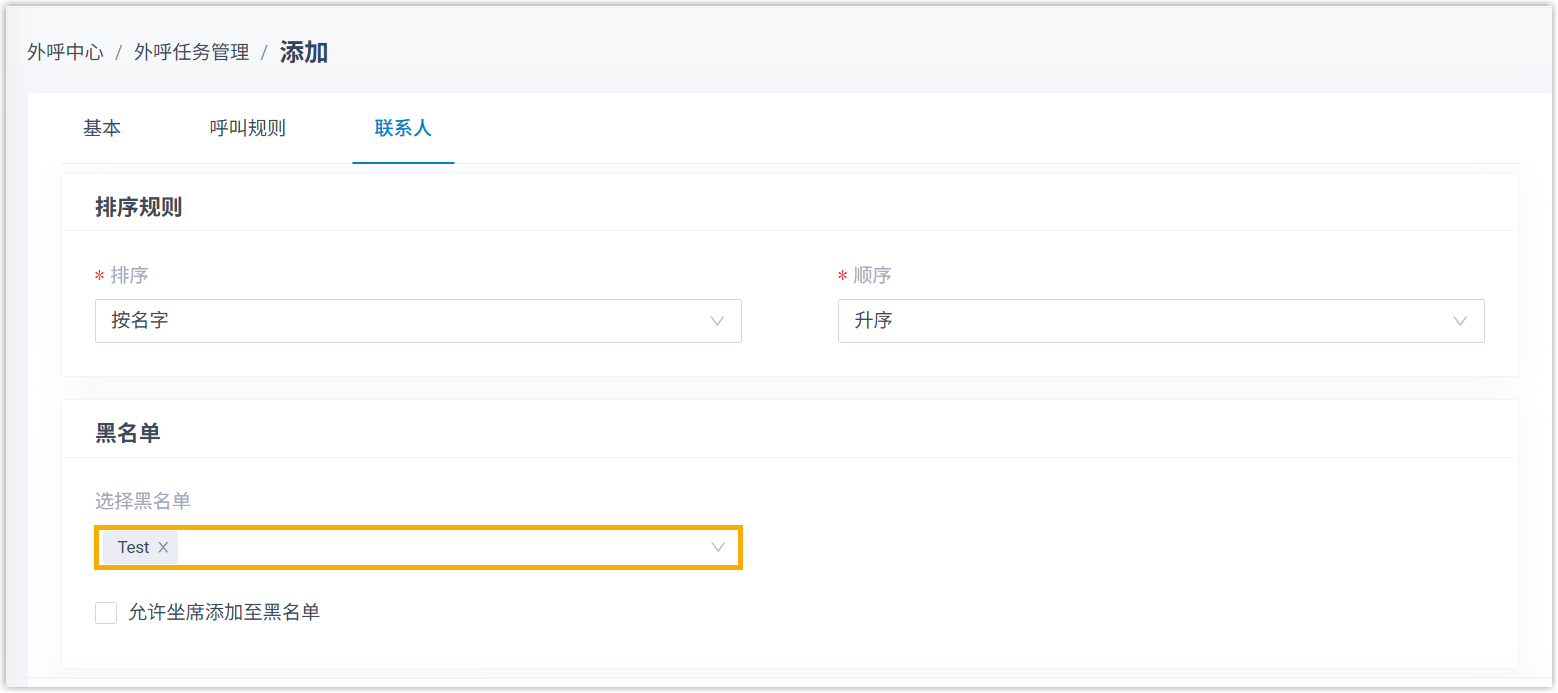Switch to the 基本 tab
Image resolution: width=1558 pixels, height=693 pixels.
coord(102,128)
